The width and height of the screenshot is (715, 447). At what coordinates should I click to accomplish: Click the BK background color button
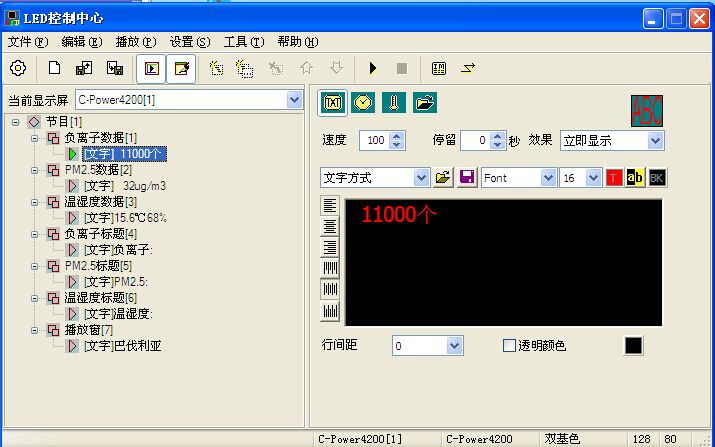click(657, 178)
